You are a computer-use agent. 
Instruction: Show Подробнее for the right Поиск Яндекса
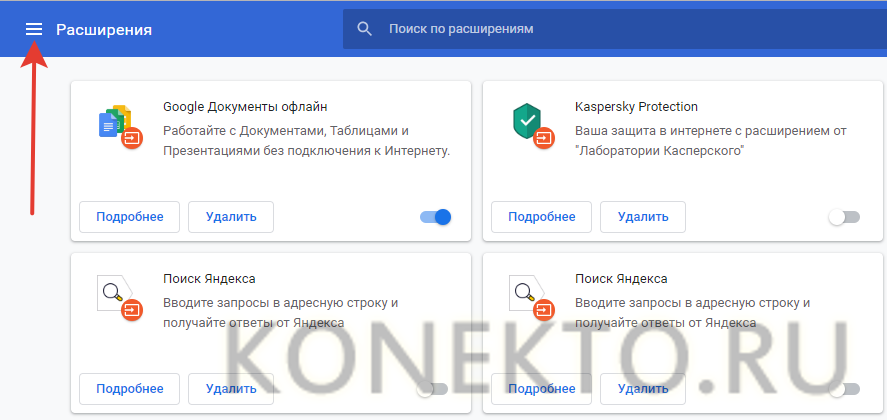[541, 388]
